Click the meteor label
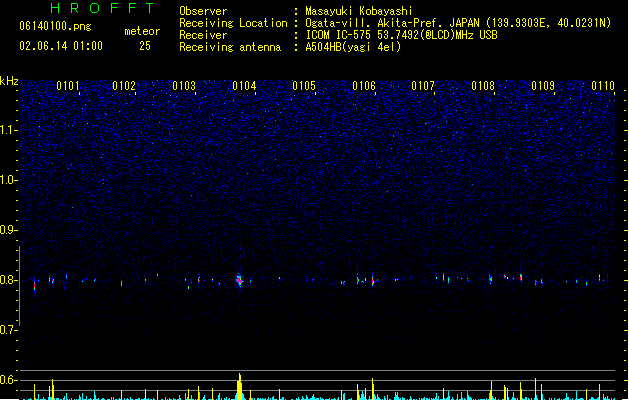The width and height of the screenshot is (629, 400). pos(142,31)
